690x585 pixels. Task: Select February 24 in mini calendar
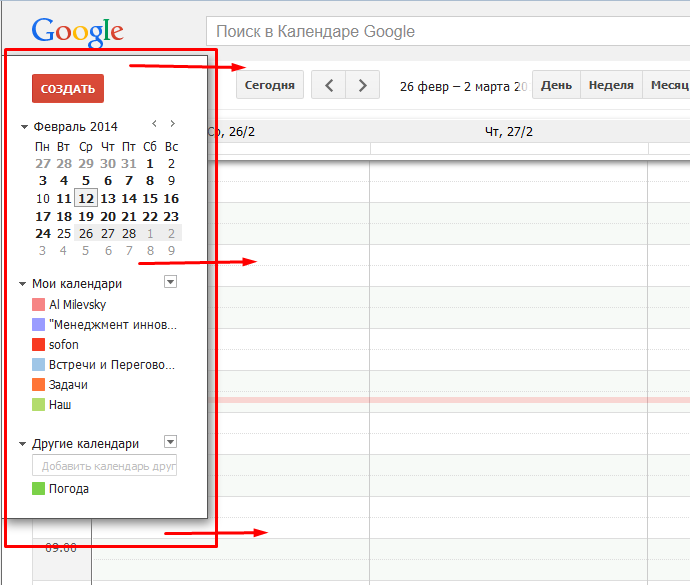[43, 234]
